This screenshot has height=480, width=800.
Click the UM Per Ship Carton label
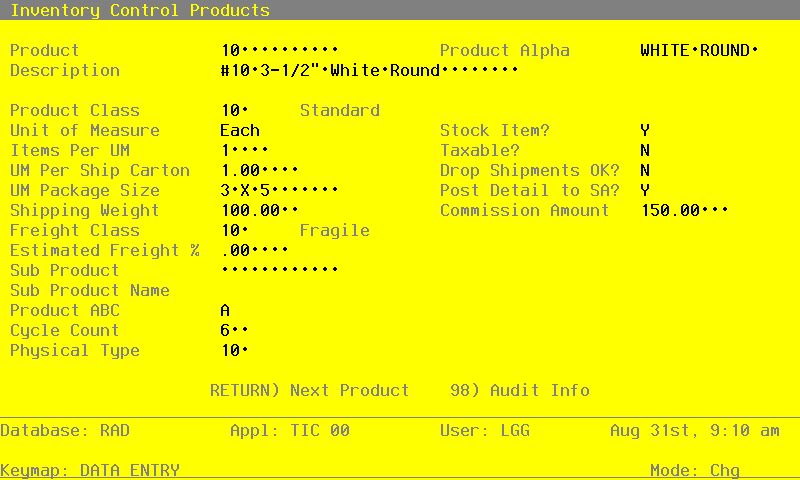pos(99,170)
